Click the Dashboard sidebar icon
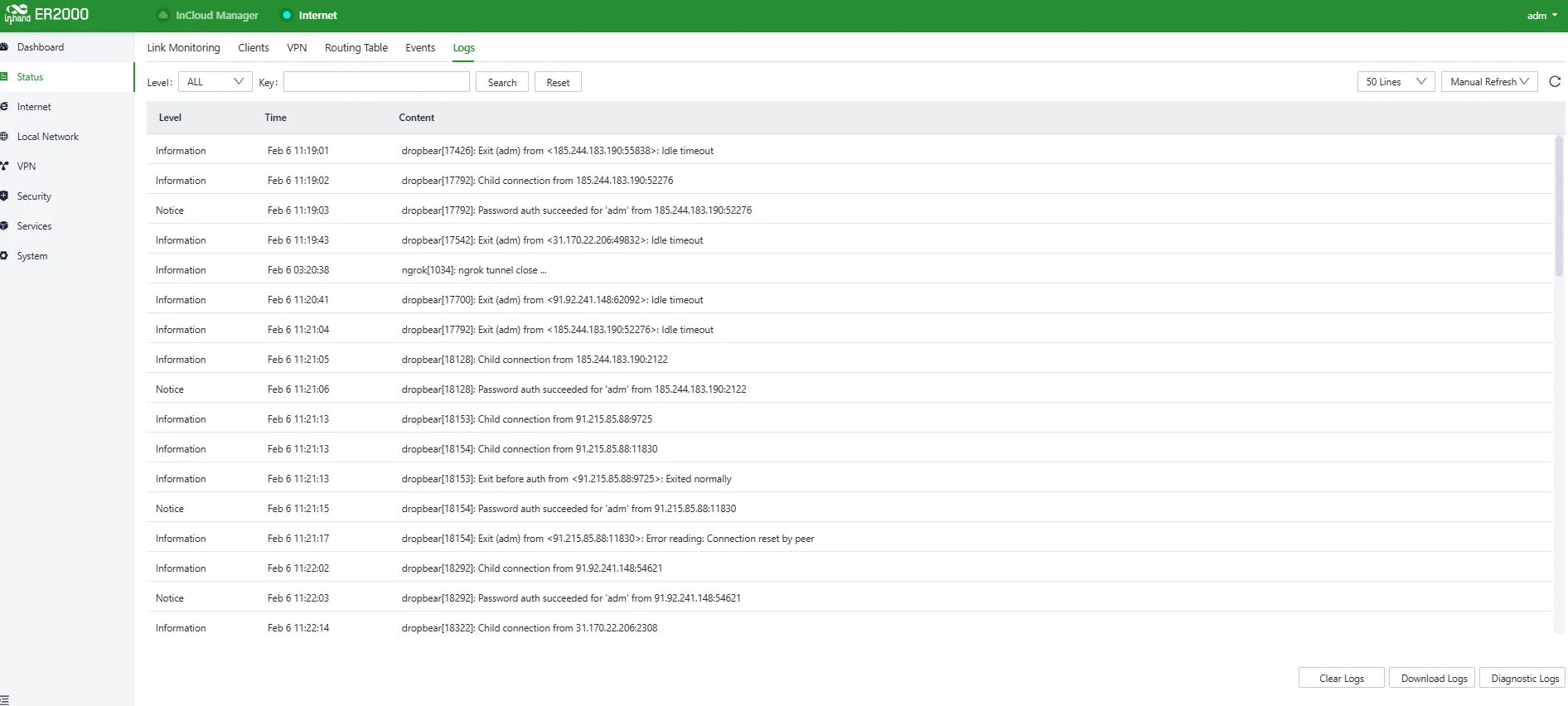Viewport: 1568px width, 706px height. (4, 47)
